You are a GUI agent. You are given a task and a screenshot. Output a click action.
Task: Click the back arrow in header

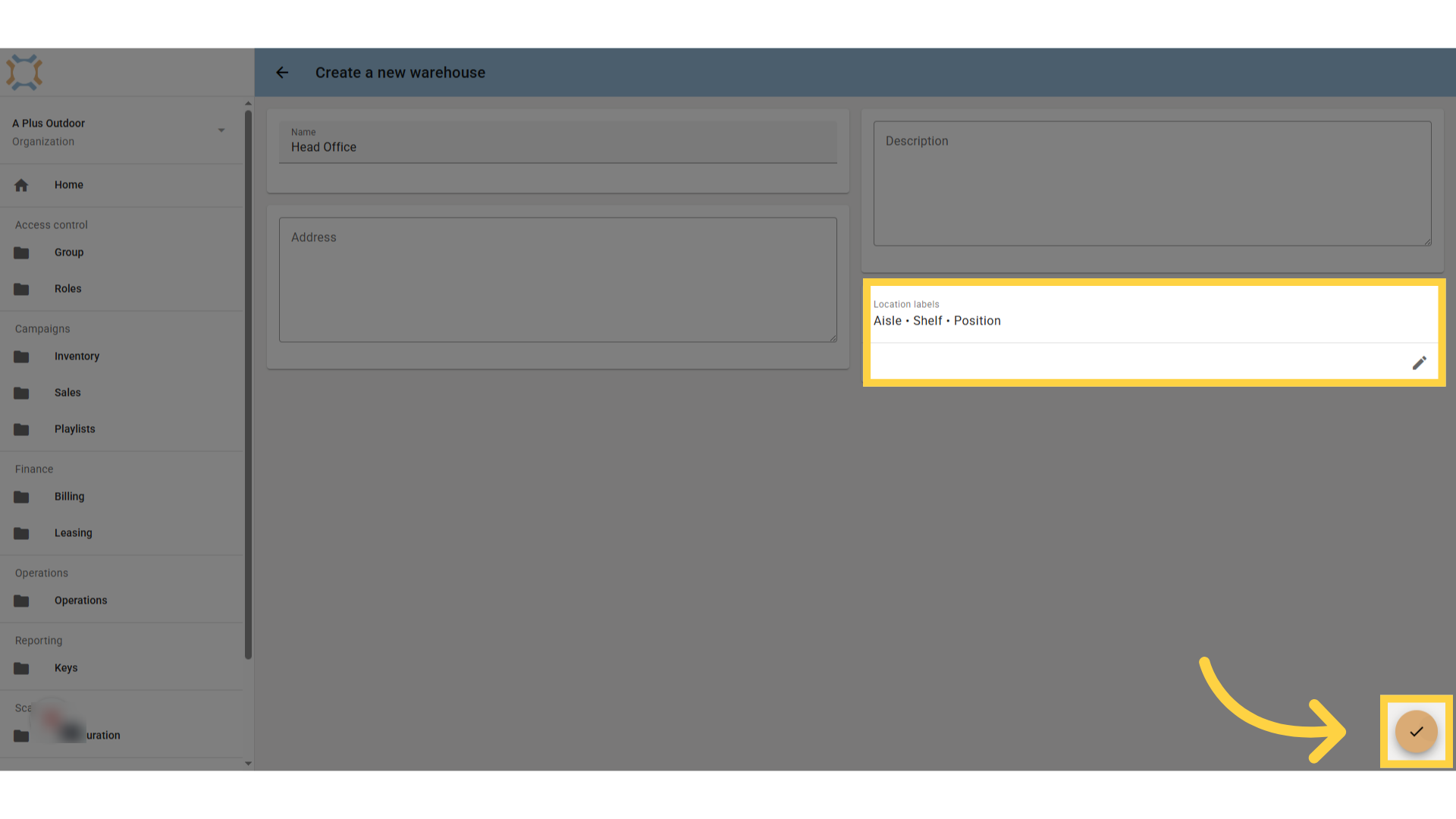[x=282, y=73]
